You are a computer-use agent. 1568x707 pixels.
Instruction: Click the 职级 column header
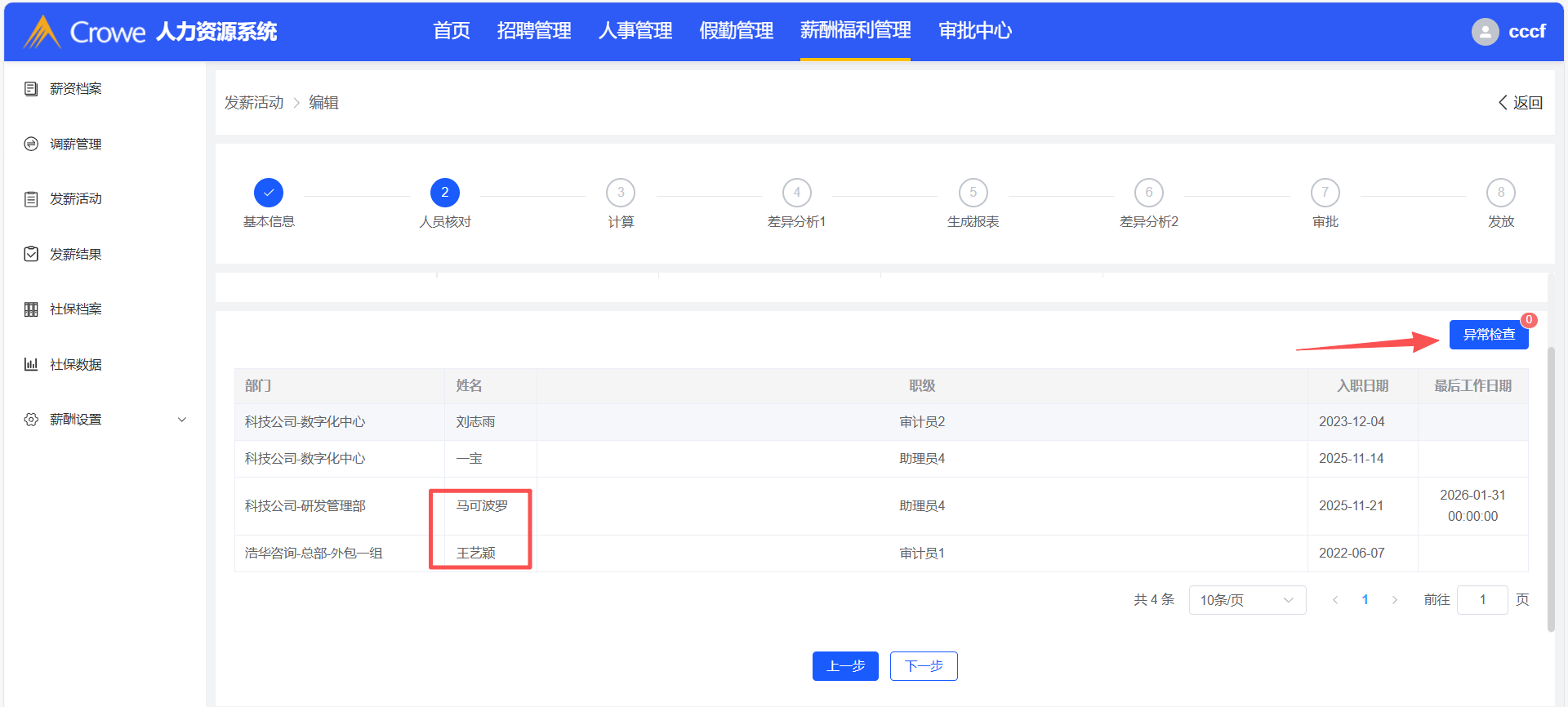(x=922, y=386)
